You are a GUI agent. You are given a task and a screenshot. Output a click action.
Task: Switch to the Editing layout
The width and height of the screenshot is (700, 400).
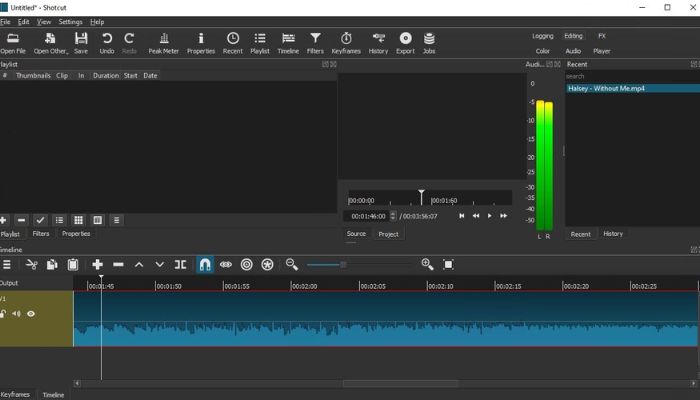(x=573, y=36)
